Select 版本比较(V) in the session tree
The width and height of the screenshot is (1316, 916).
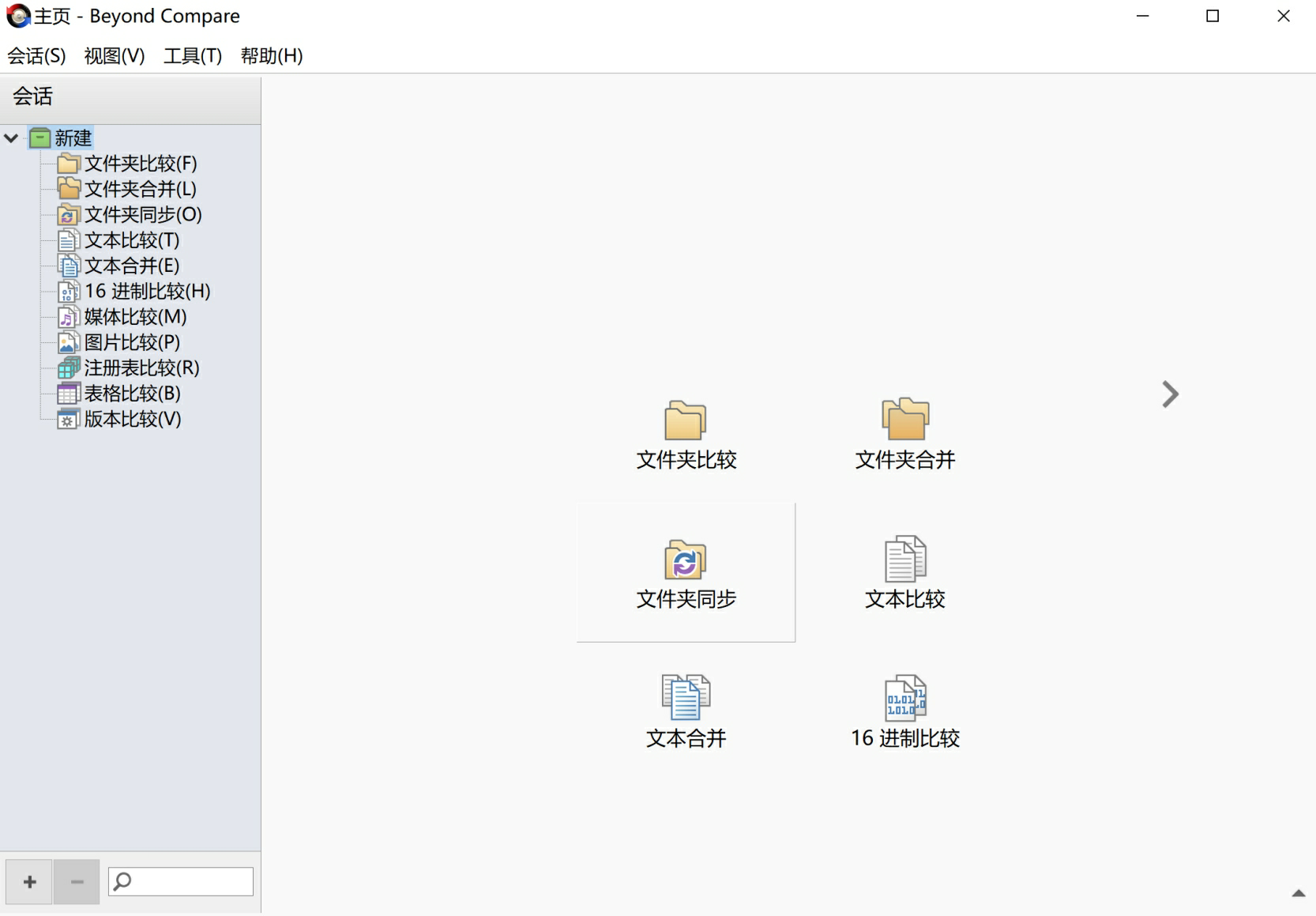pyautogui.click(x=133, y=419)
